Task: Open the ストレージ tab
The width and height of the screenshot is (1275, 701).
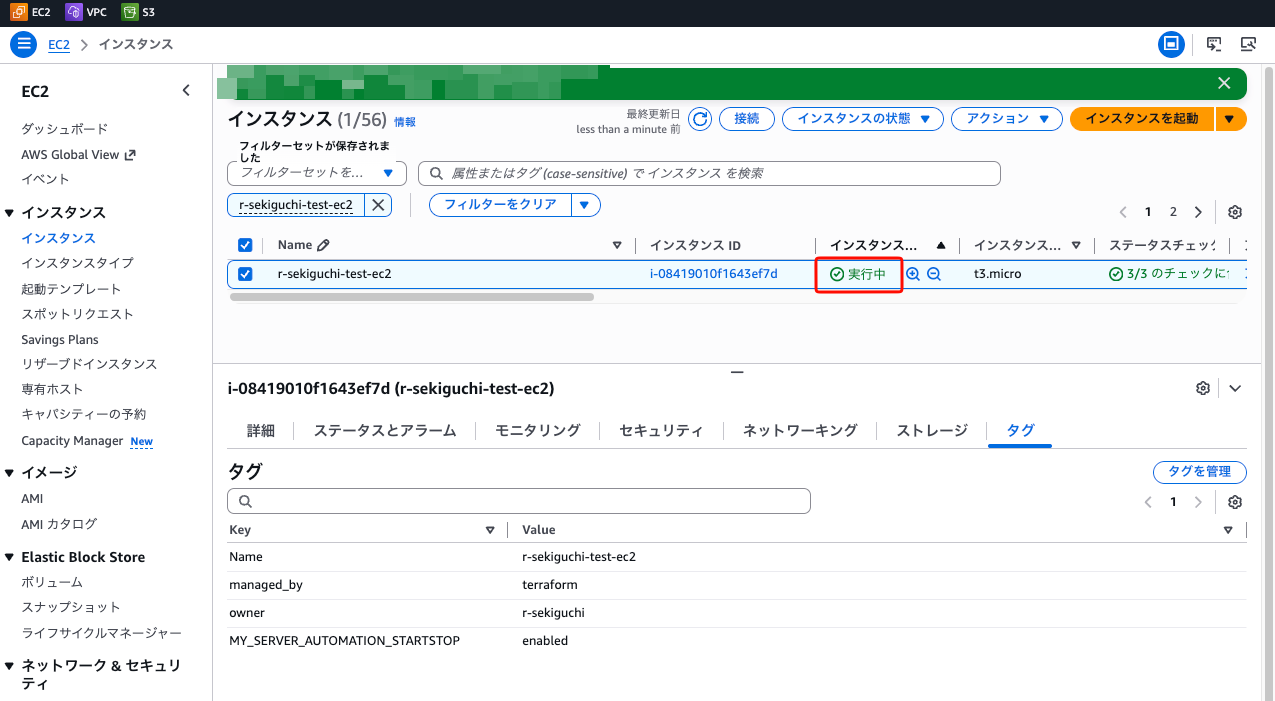Action: pos(931,430)
